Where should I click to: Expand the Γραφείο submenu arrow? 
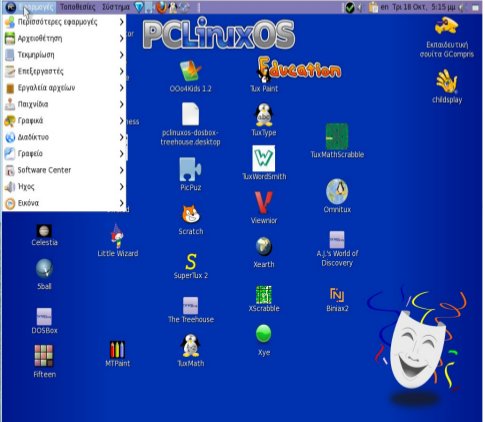[x=122, y=154]
